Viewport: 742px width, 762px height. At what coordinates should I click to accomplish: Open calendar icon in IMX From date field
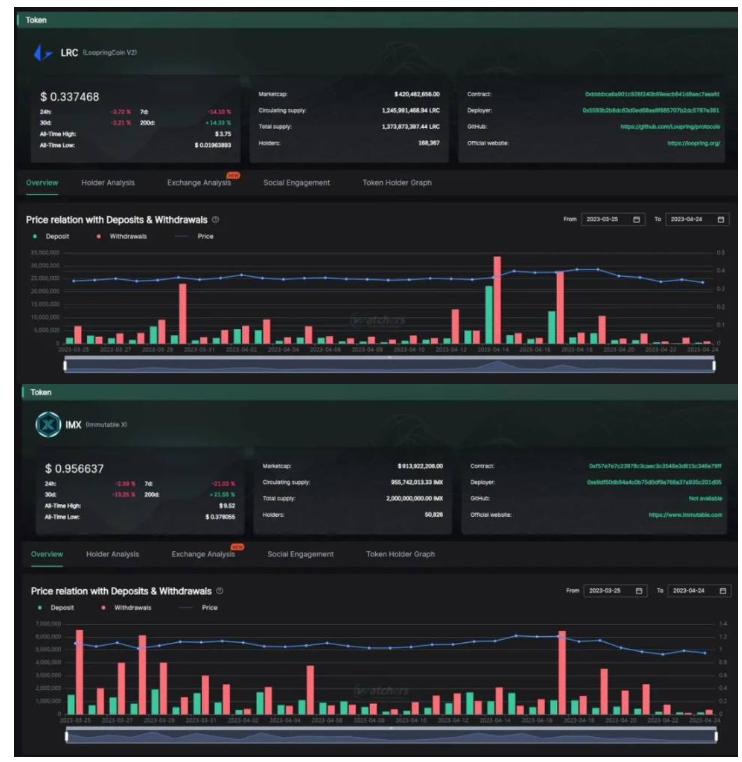pyautogui.click(x=639, y=591)
